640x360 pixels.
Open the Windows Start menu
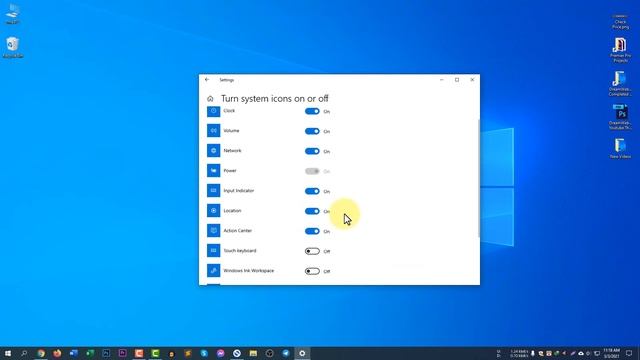[x=8, y=353]
